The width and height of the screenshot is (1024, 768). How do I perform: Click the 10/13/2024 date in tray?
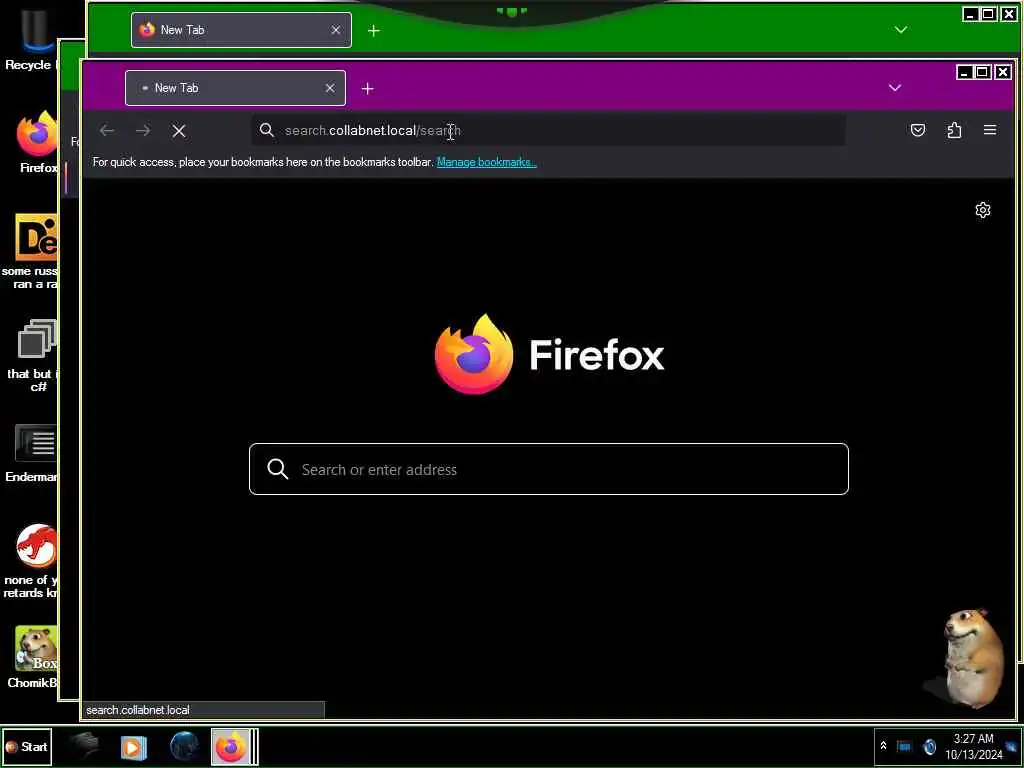[973, 755]
